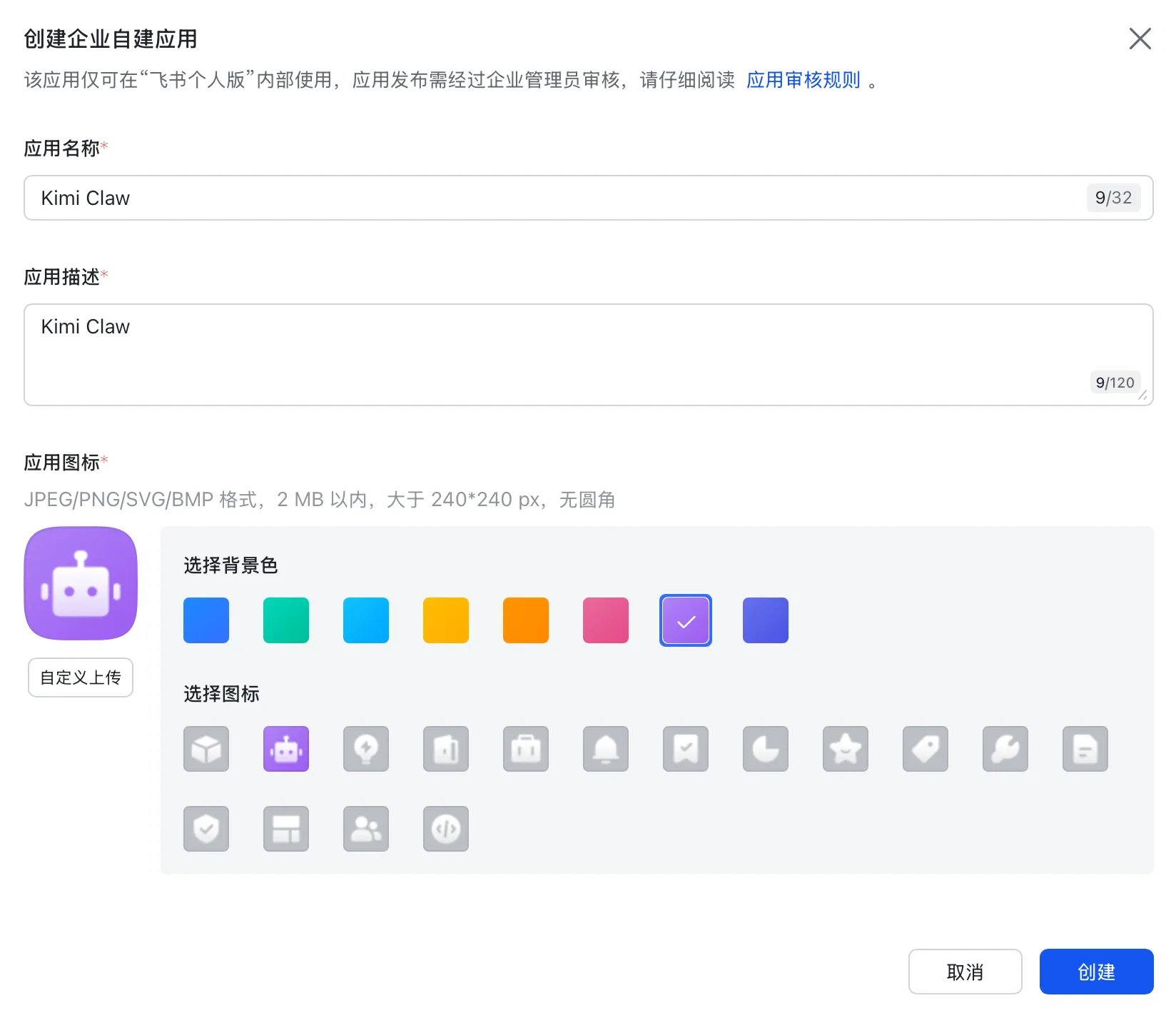1176x1018 pixels.
Task: Pick the lightbulb icon option
Action: pos(366,749)
